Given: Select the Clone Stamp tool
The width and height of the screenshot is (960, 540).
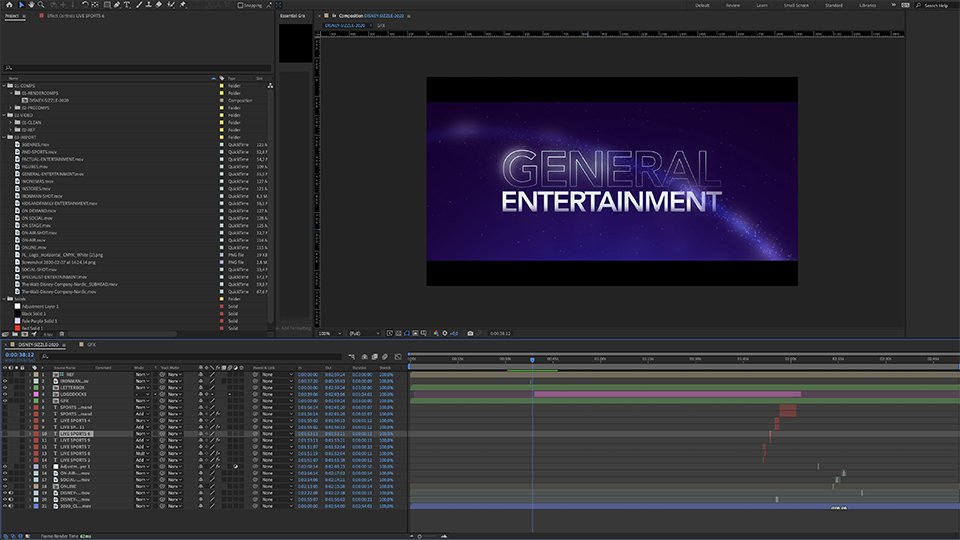Looking at the screenshot, I should tap(149, 4).
